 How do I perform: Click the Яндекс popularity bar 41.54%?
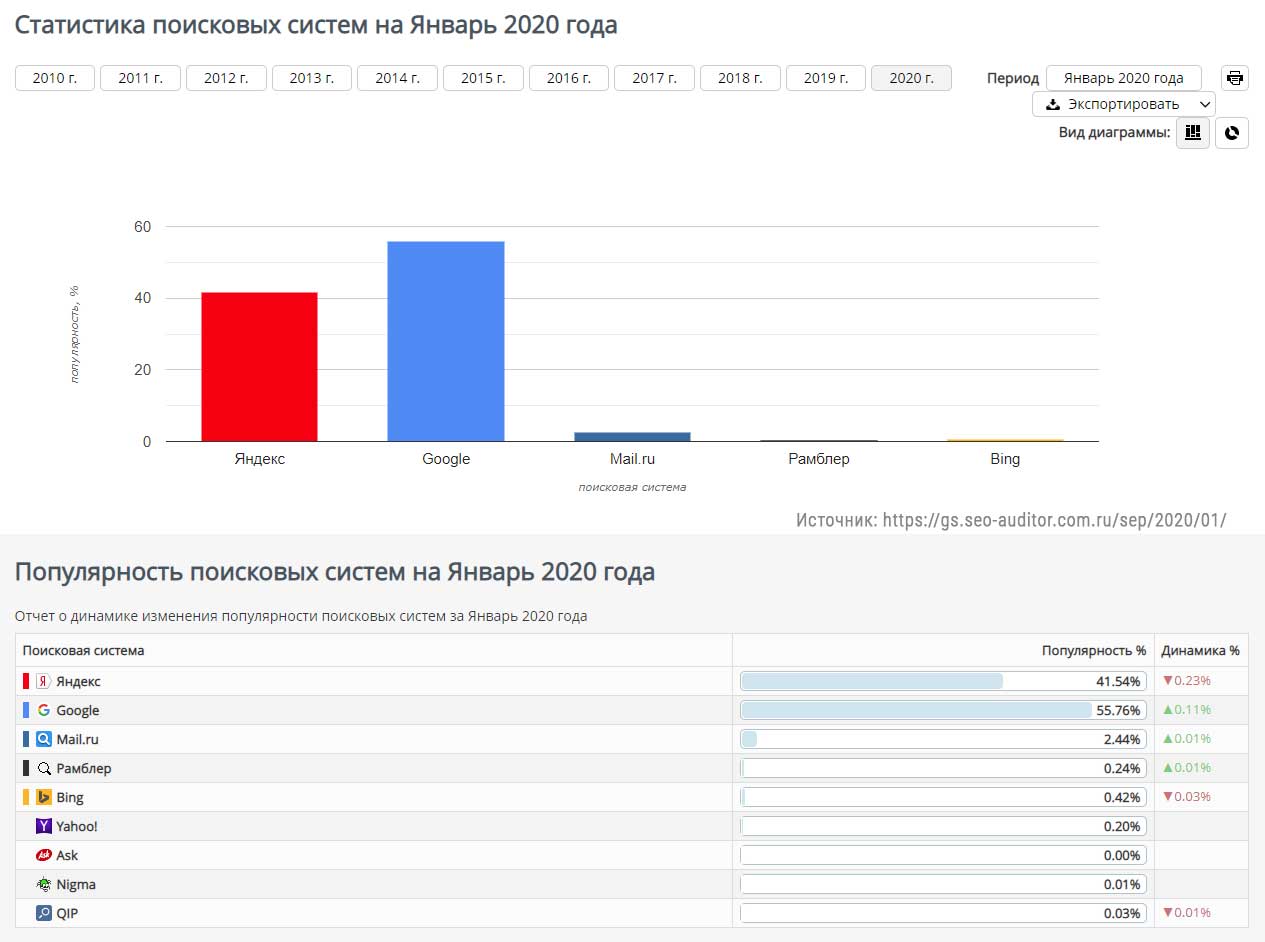pos(943,681)
